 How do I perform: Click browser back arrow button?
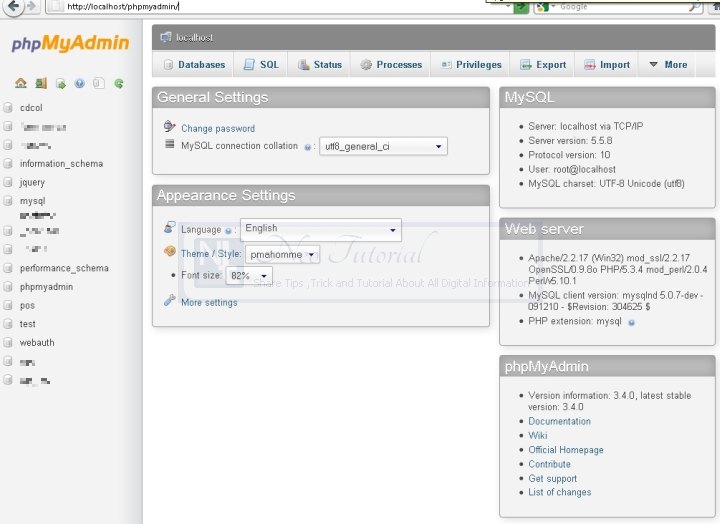click(x=14, y=6)
